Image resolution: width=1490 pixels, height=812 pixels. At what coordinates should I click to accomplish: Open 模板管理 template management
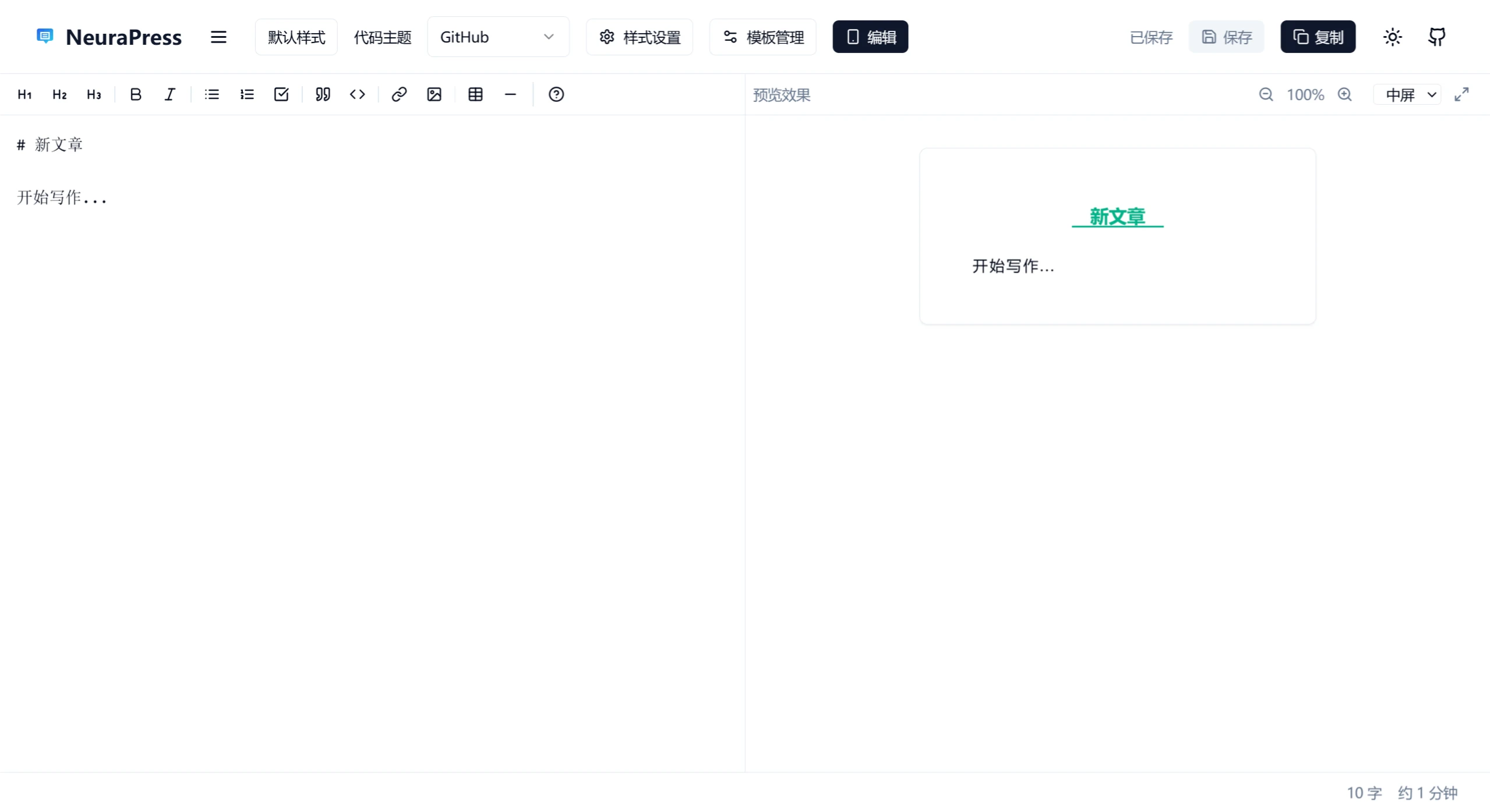pyautogui.click(x=762, y=37)
